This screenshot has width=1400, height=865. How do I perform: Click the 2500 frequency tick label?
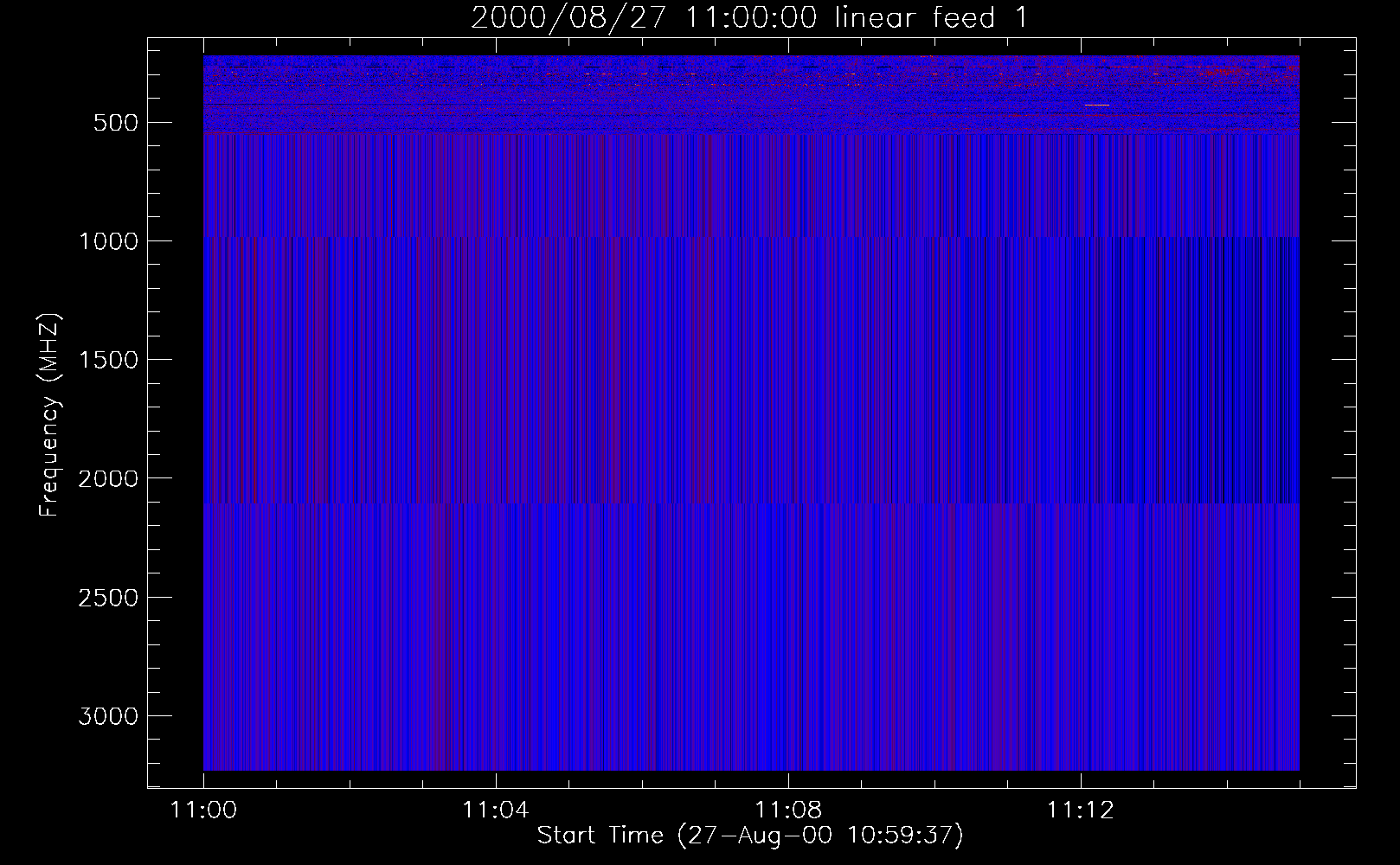[x=108, y=598]
